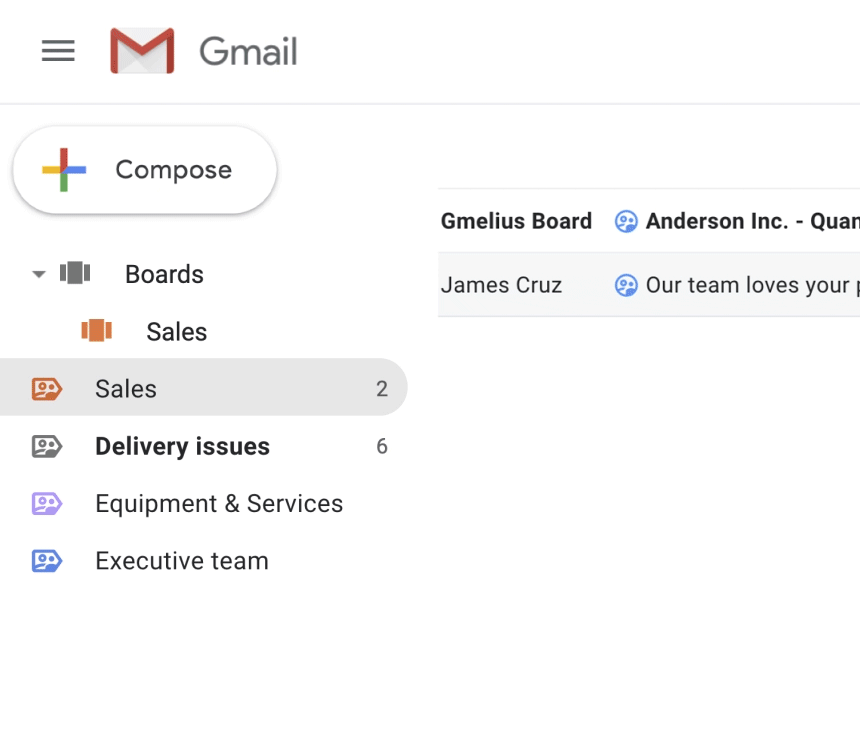Compose a new email
Viewport: 860px width, 740px height.
click(145, 170)
